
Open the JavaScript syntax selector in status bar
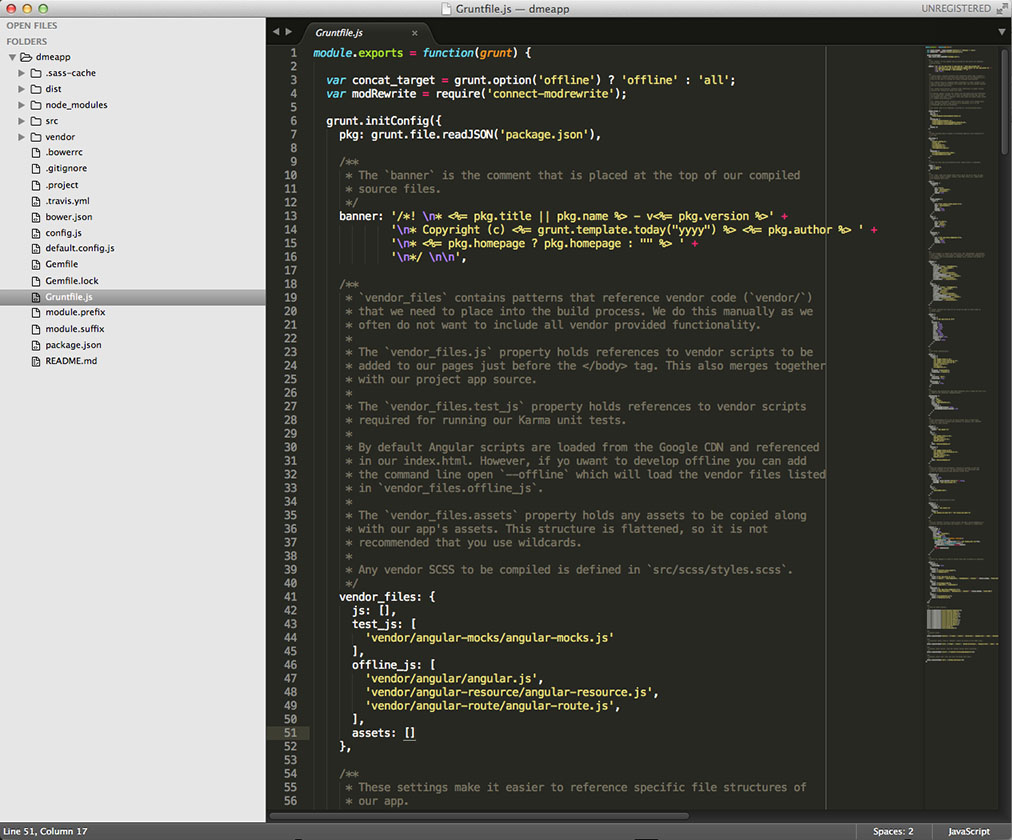coord(968,831)
